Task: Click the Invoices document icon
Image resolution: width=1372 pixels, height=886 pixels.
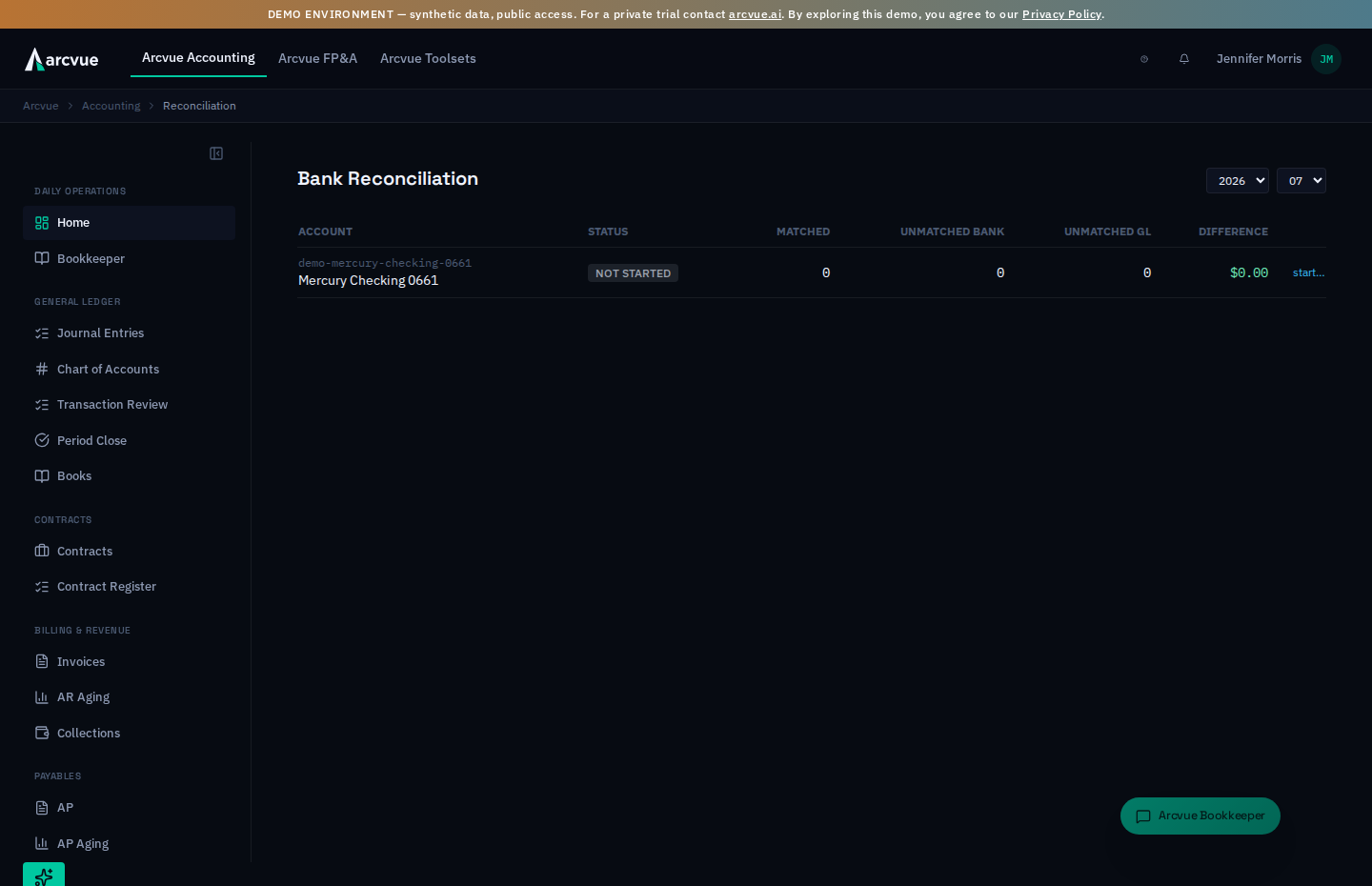Action: (42, 661)
